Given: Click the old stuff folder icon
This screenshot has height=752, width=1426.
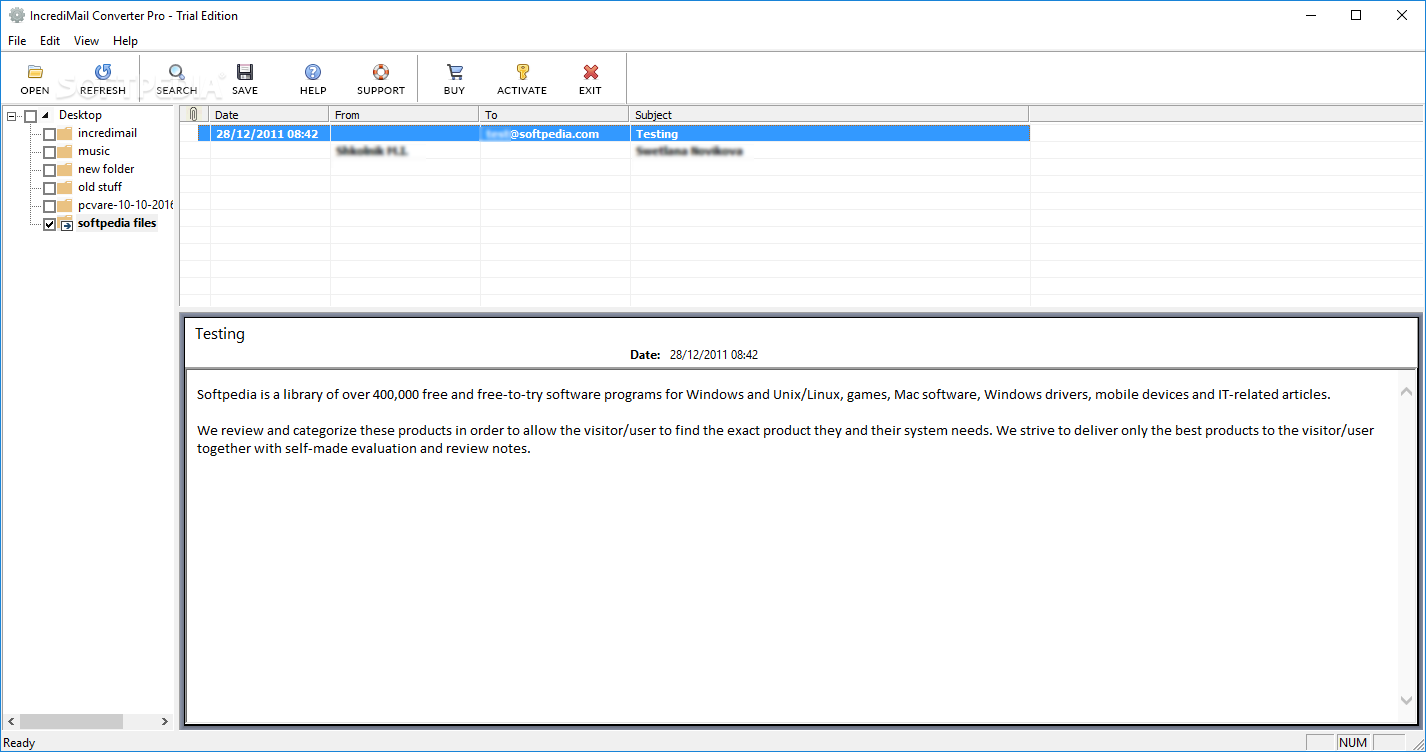Looking at the screenshot, I should click(65, 187).
